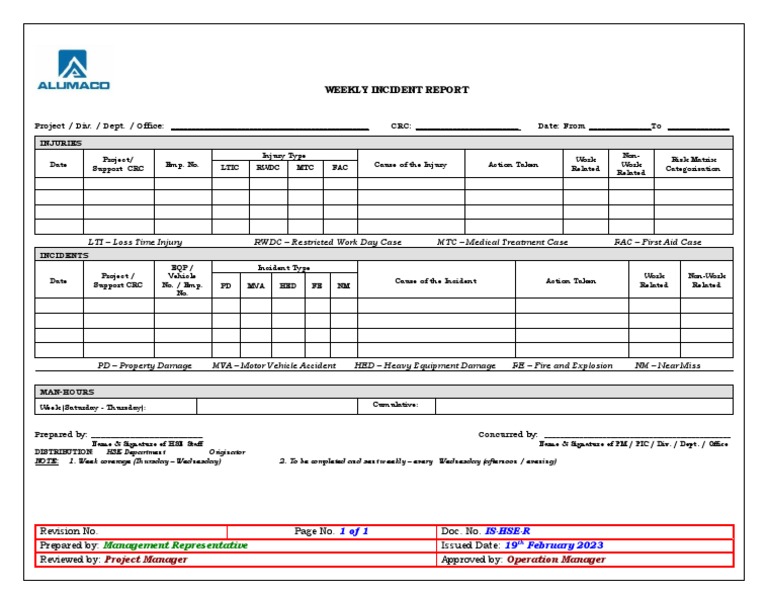The height and width of the screenshot is (594, 768).
Task: Click the 'Week (Saturday - Thursday):' label
Action: click(x=93, y=407)
